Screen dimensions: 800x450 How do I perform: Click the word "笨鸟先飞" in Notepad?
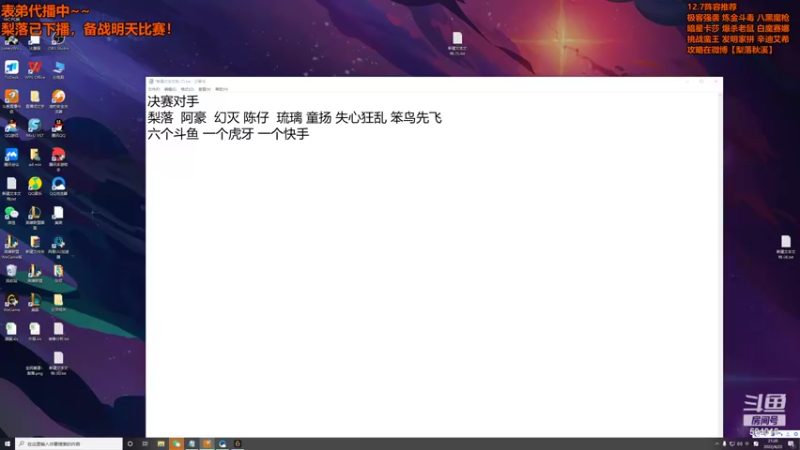pos(416,118)
